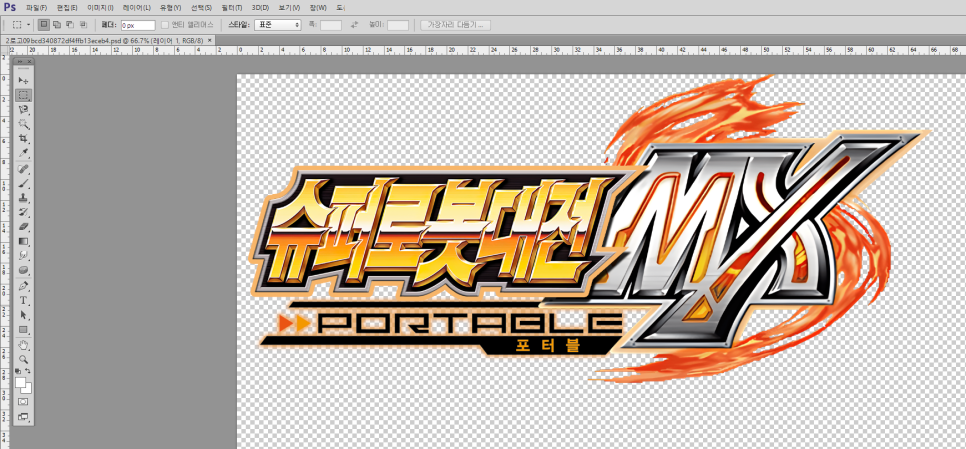Change the screen mode
The height and width of the screenshot is (449, 966).
click(23, 417)
